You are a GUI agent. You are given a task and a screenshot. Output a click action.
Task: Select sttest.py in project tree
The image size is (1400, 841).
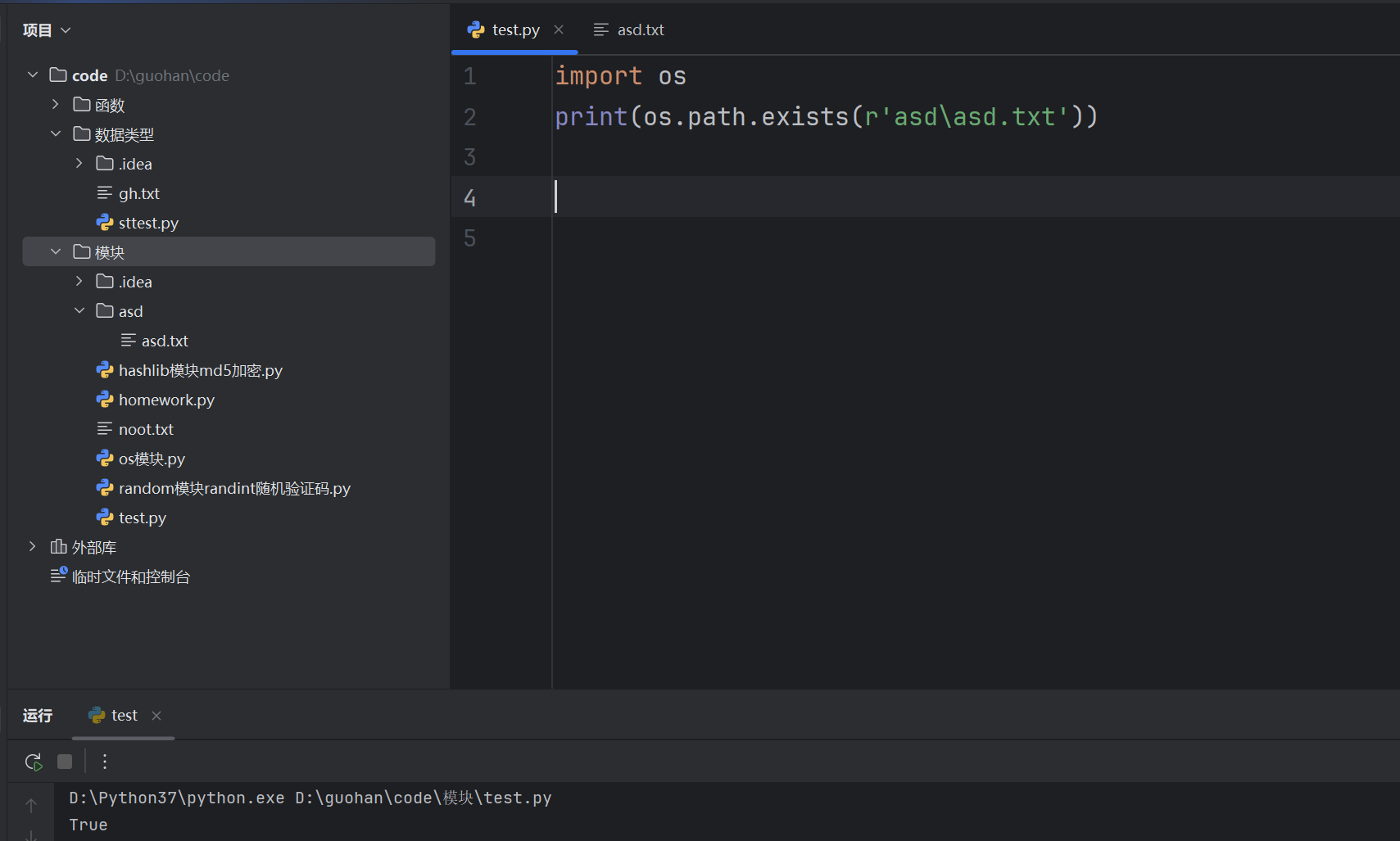pyautogui.click(x=148, y=223)
